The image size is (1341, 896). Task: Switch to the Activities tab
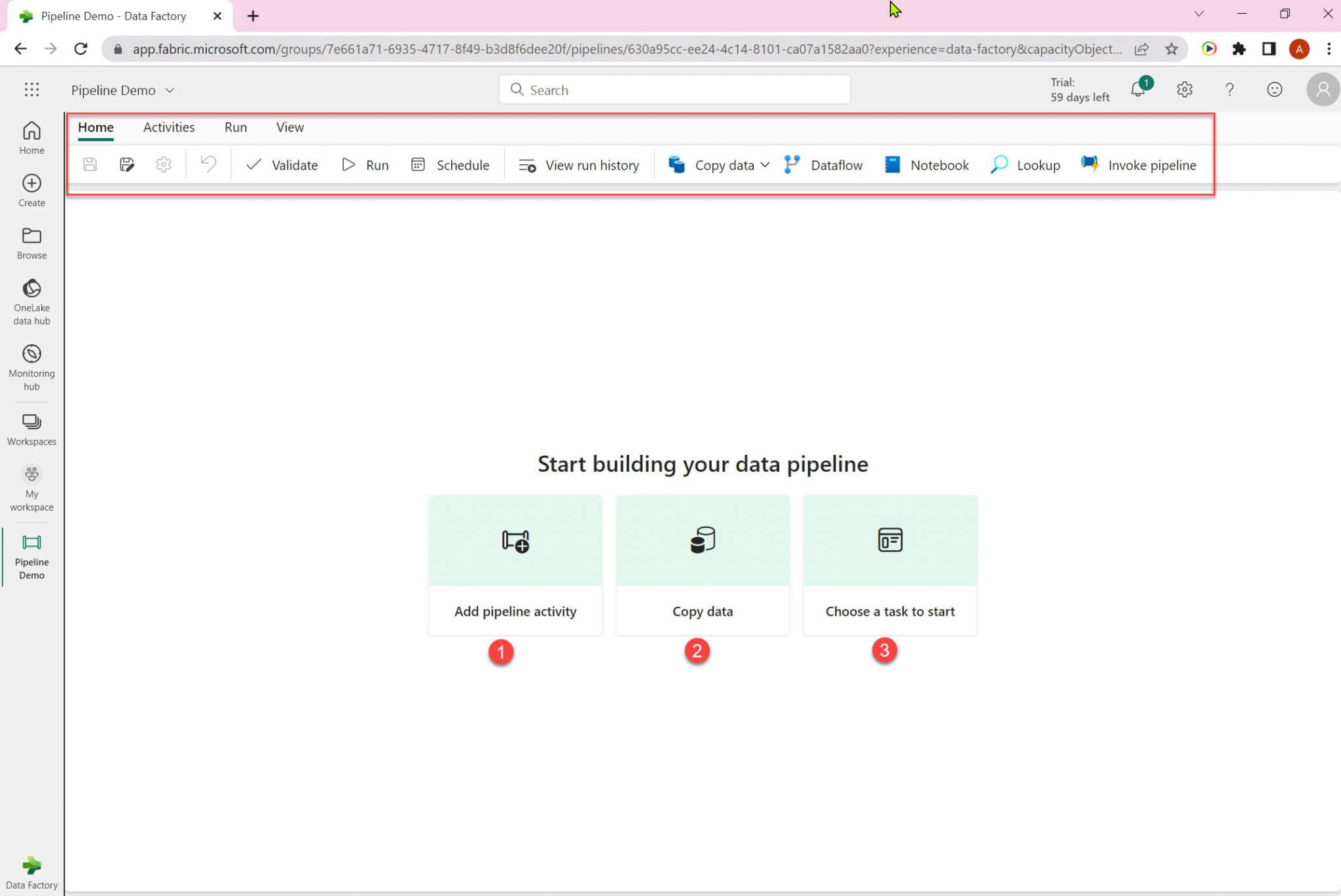[x=168, y=127]
